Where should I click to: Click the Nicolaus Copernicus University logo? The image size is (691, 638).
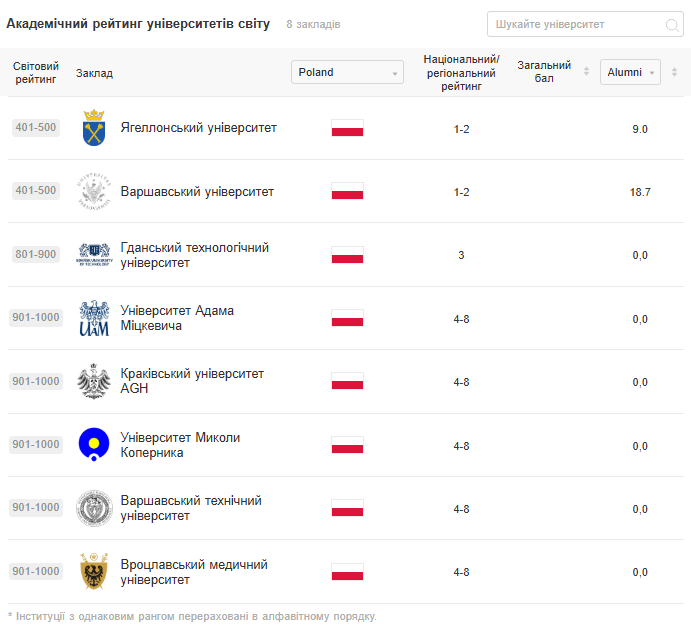pyautogui.click(x=94, y=445)
